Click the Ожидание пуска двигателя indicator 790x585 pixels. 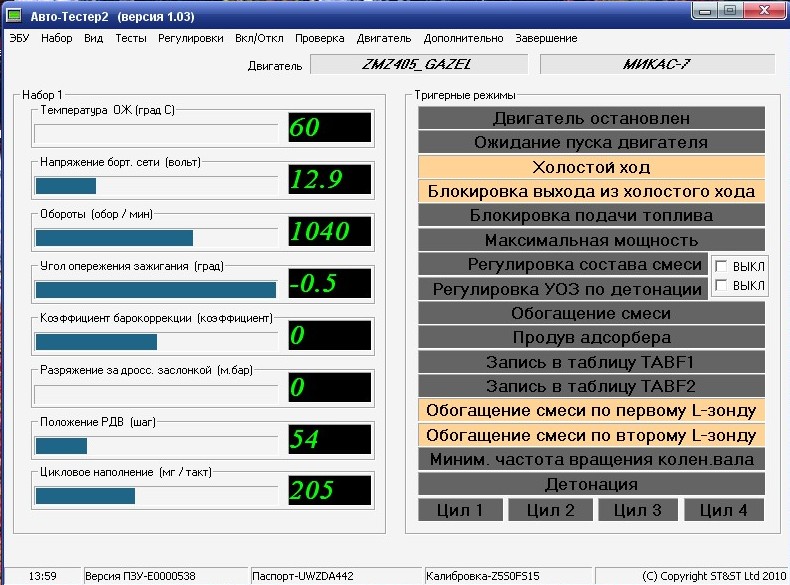[x=591, y=143]
